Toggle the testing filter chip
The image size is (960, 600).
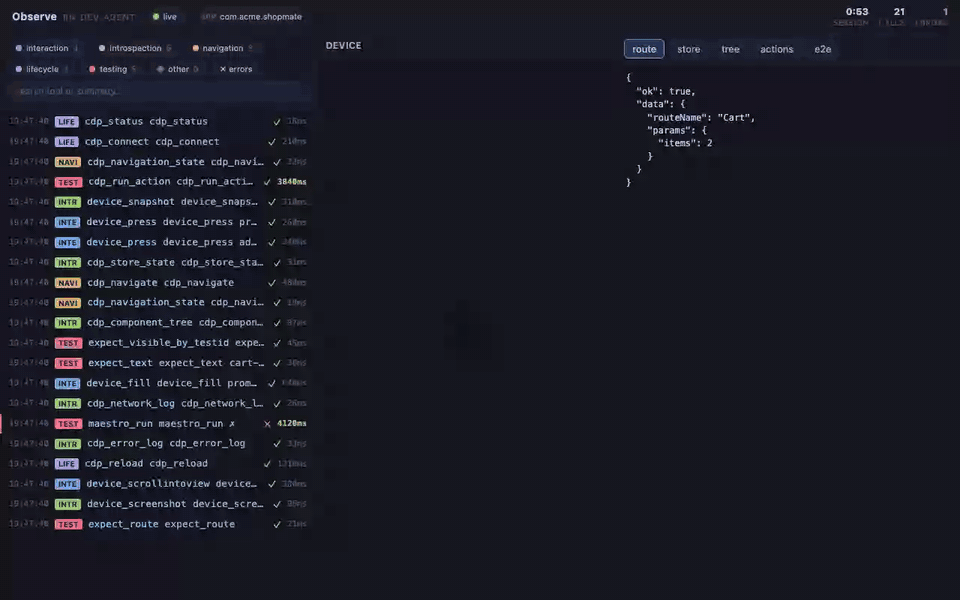(x=113, y=69)
